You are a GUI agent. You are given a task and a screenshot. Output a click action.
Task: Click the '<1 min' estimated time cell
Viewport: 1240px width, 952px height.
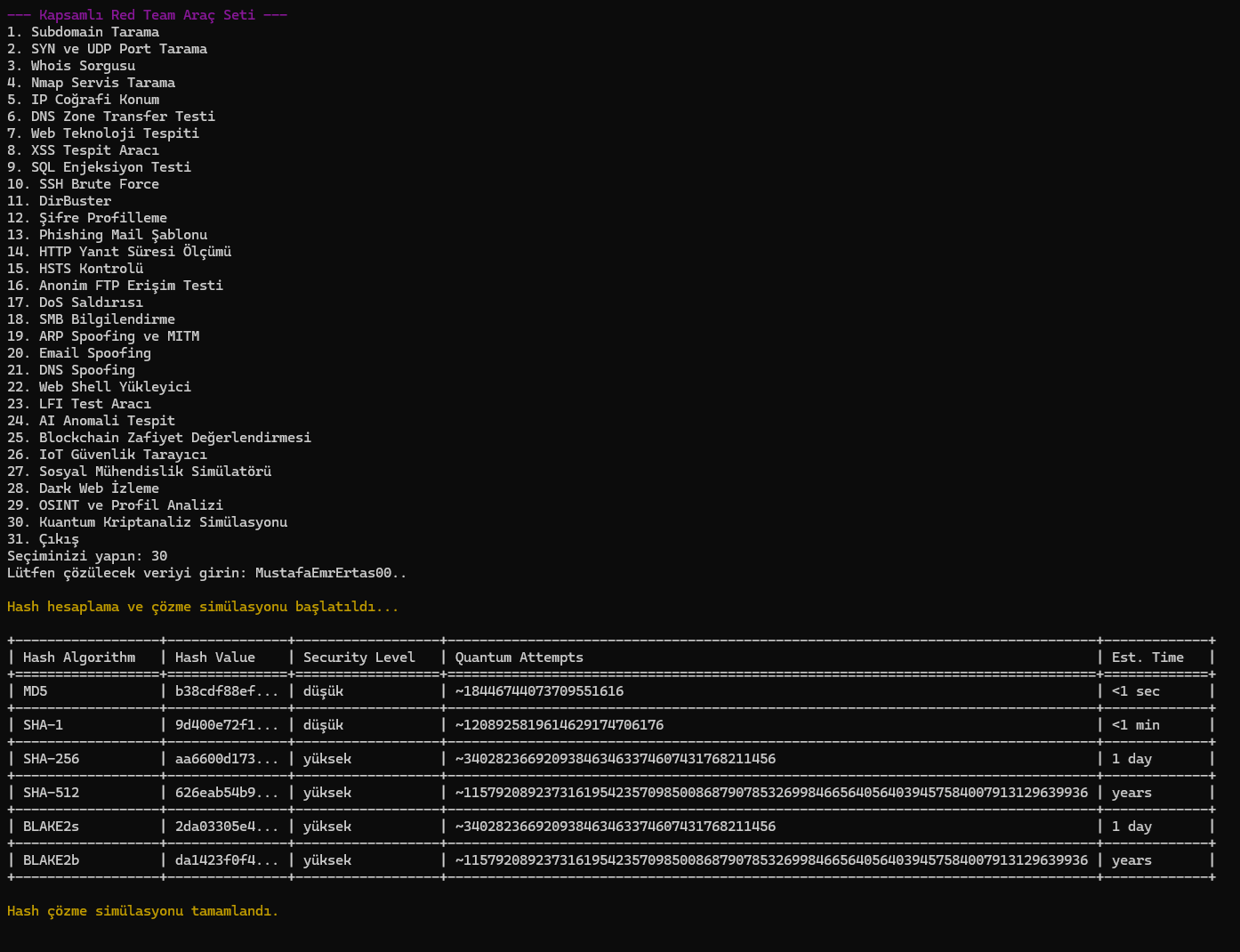(x=1136, y=725)
